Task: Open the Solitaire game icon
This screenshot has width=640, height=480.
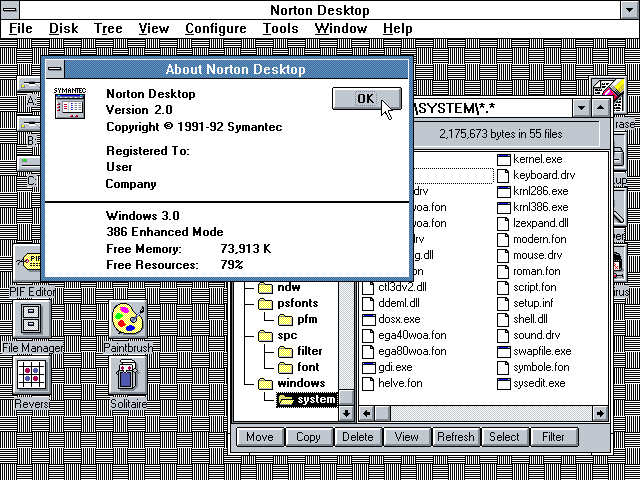Action: click(128, 375)
